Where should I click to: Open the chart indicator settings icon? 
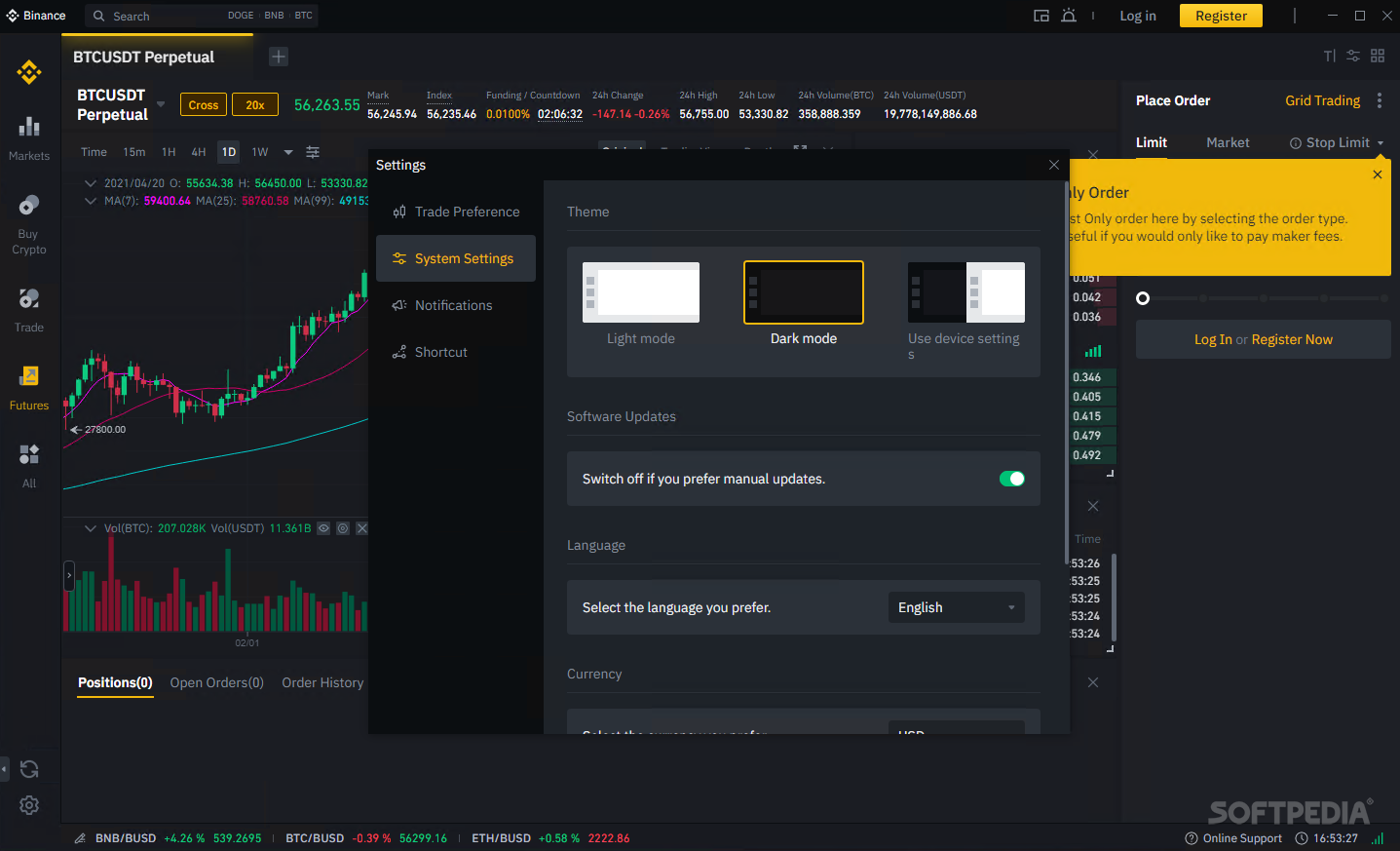[x=313, y=152]
